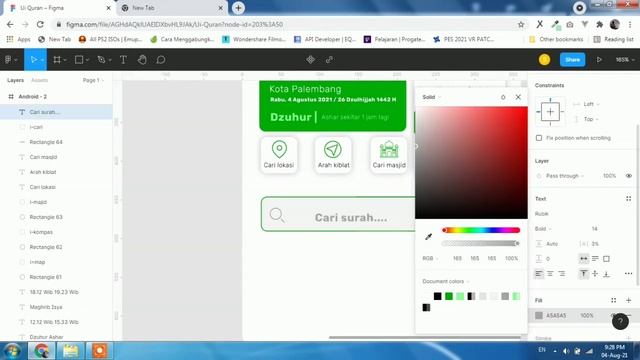
Task: Align text left
Action: (539, 273)
